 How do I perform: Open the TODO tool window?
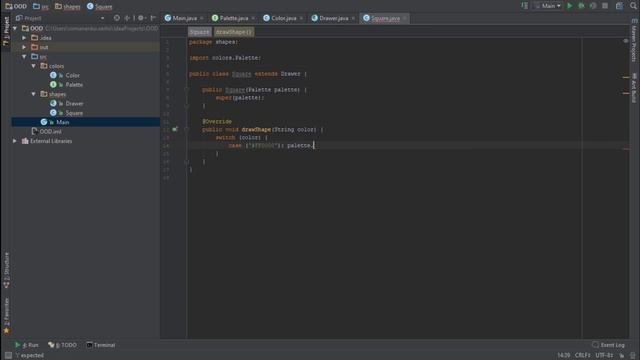tap(62, 345)
